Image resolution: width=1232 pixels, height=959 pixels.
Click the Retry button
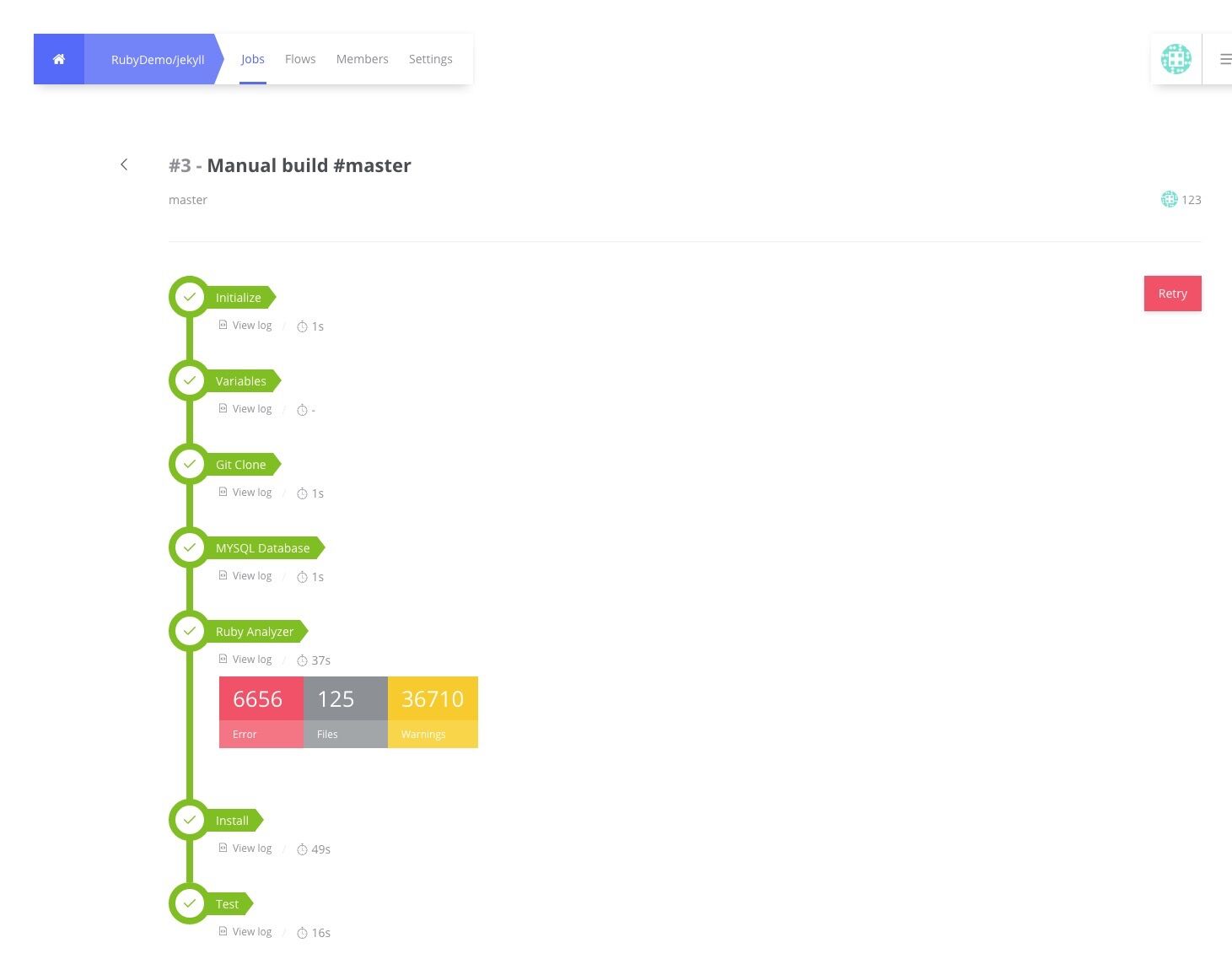pyautogui.click(x=1172, y=294)
